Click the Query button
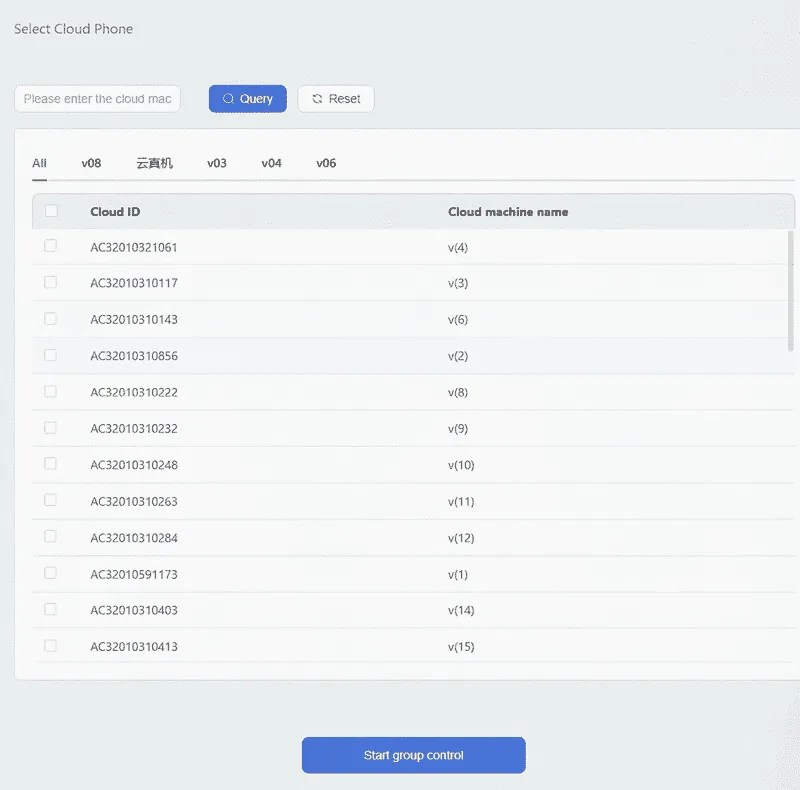800x790 pixels. point(247,99)
